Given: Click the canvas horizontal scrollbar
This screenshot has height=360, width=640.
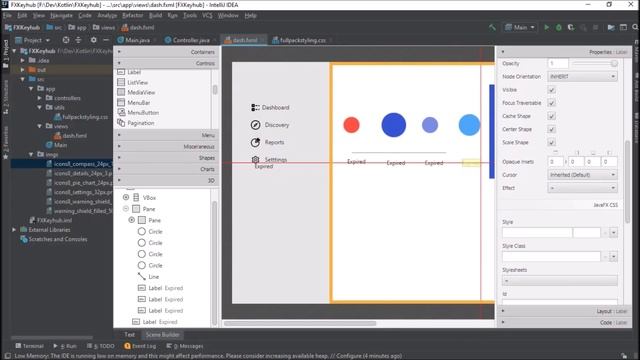Looking at the screenshot, I should [300, 324].
